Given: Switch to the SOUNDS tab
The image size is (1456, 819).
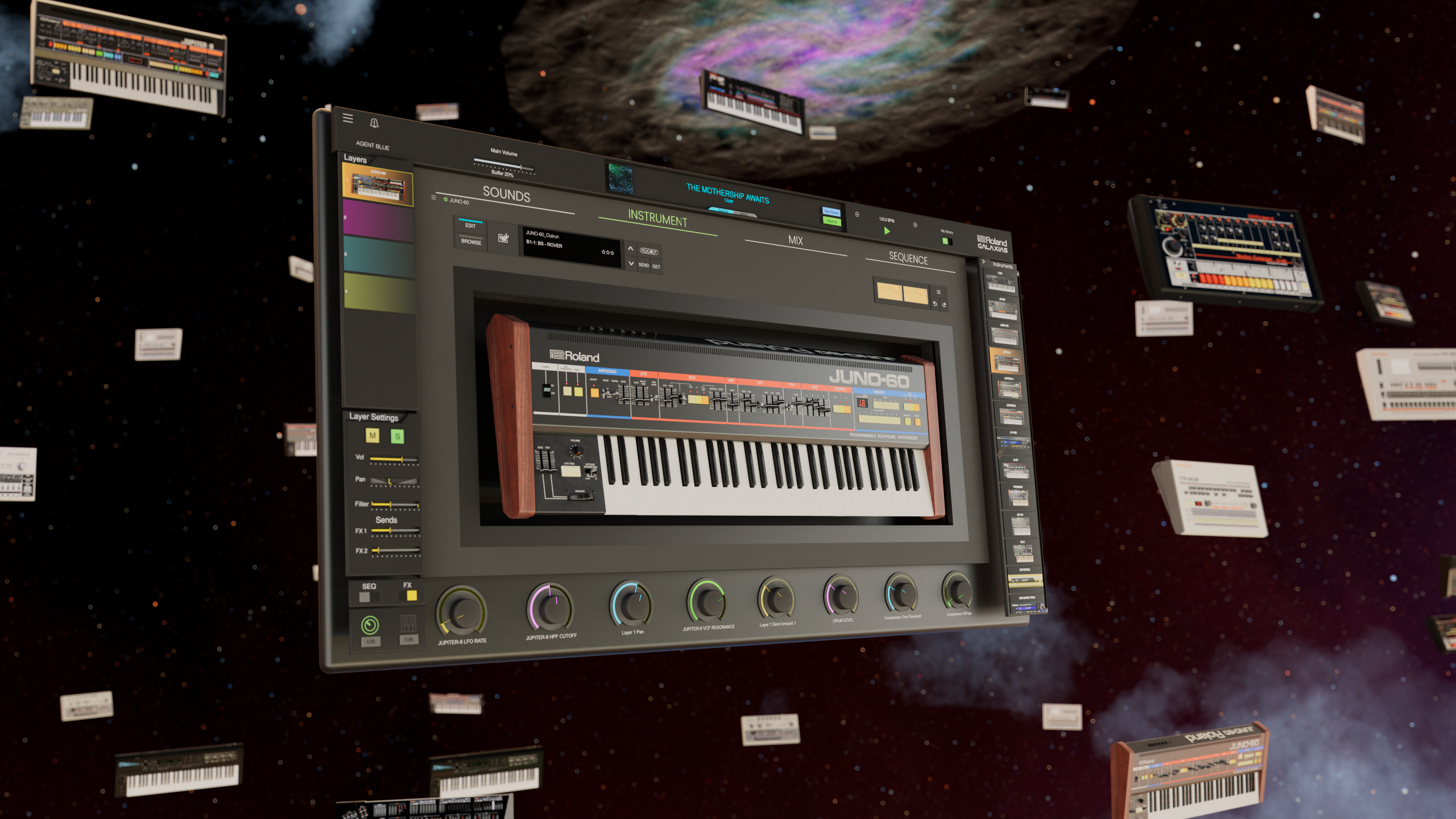Looking at the screenshot, I should click(x=506, y=195).
